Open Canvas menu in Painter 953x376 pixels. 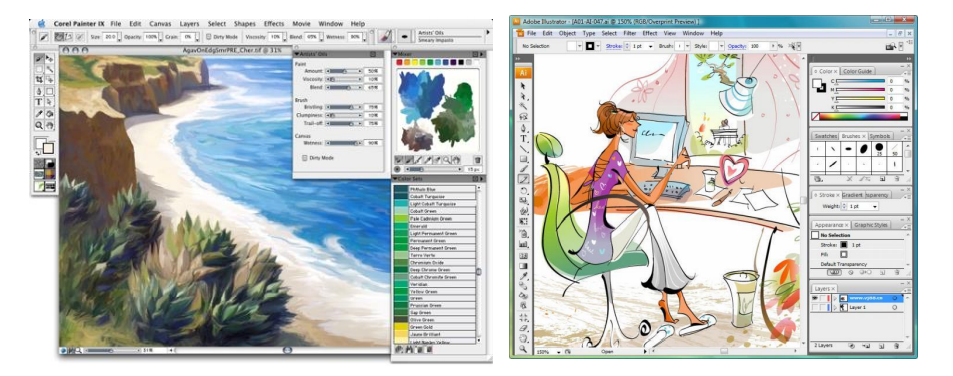pos(160,24)
